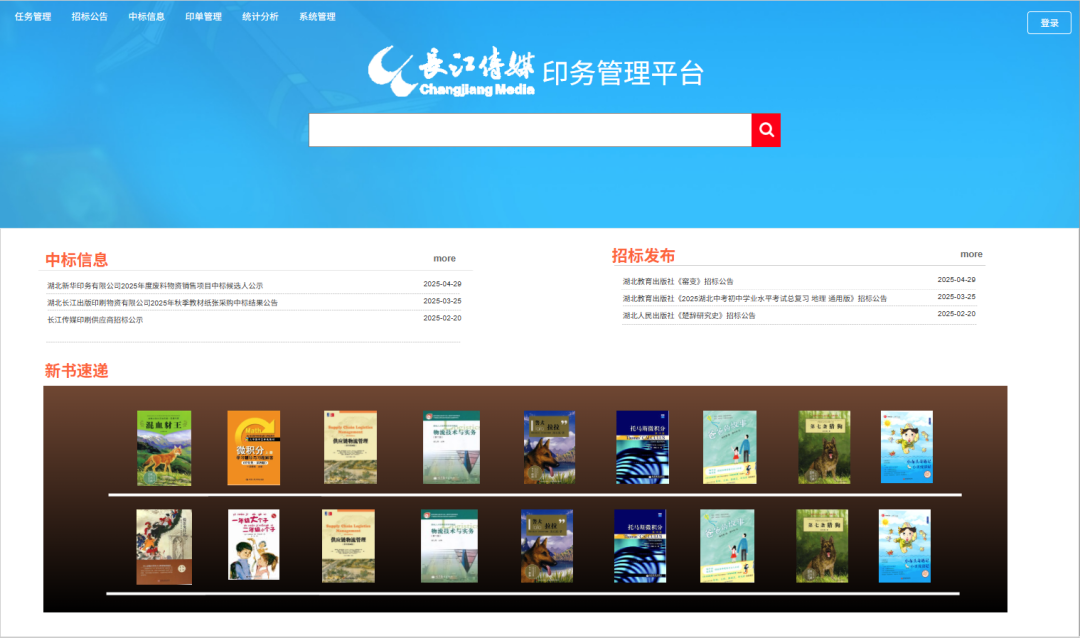This screenshot has width=1080, height=638.
Task: Open the 任务管理 menu
Action: 33,17
